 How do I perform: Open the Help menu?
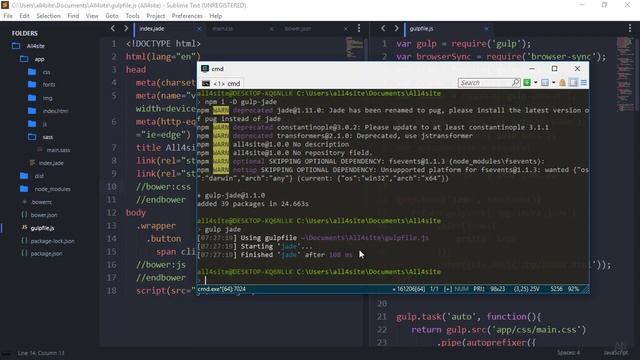216,16
